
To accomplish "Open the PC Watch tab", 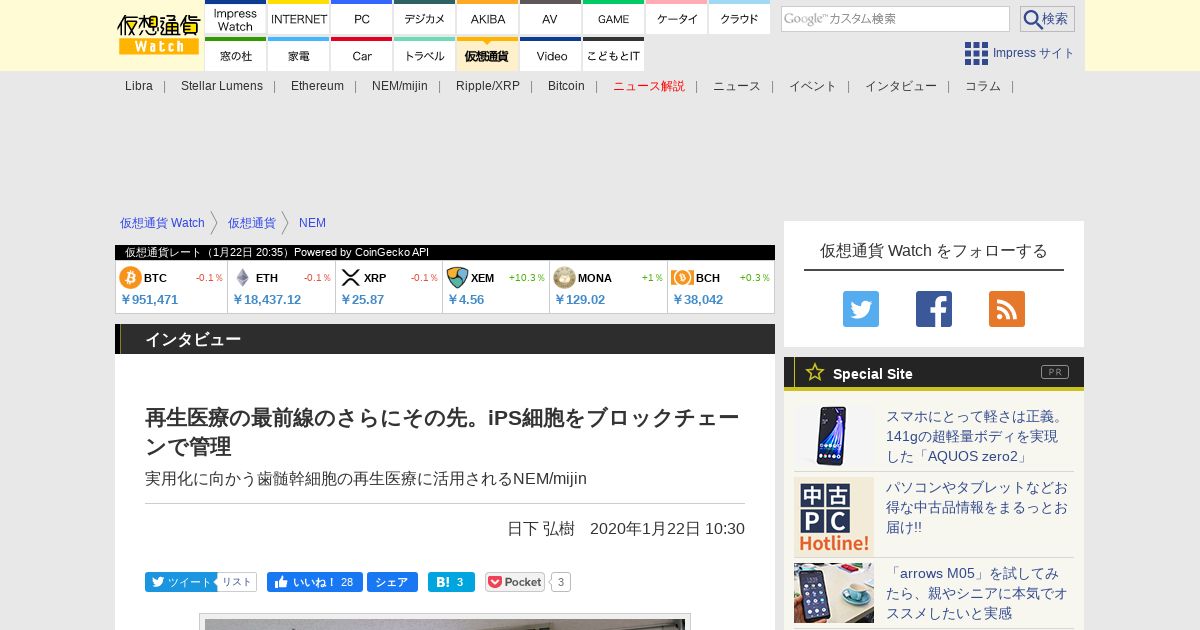I will 361,19.
